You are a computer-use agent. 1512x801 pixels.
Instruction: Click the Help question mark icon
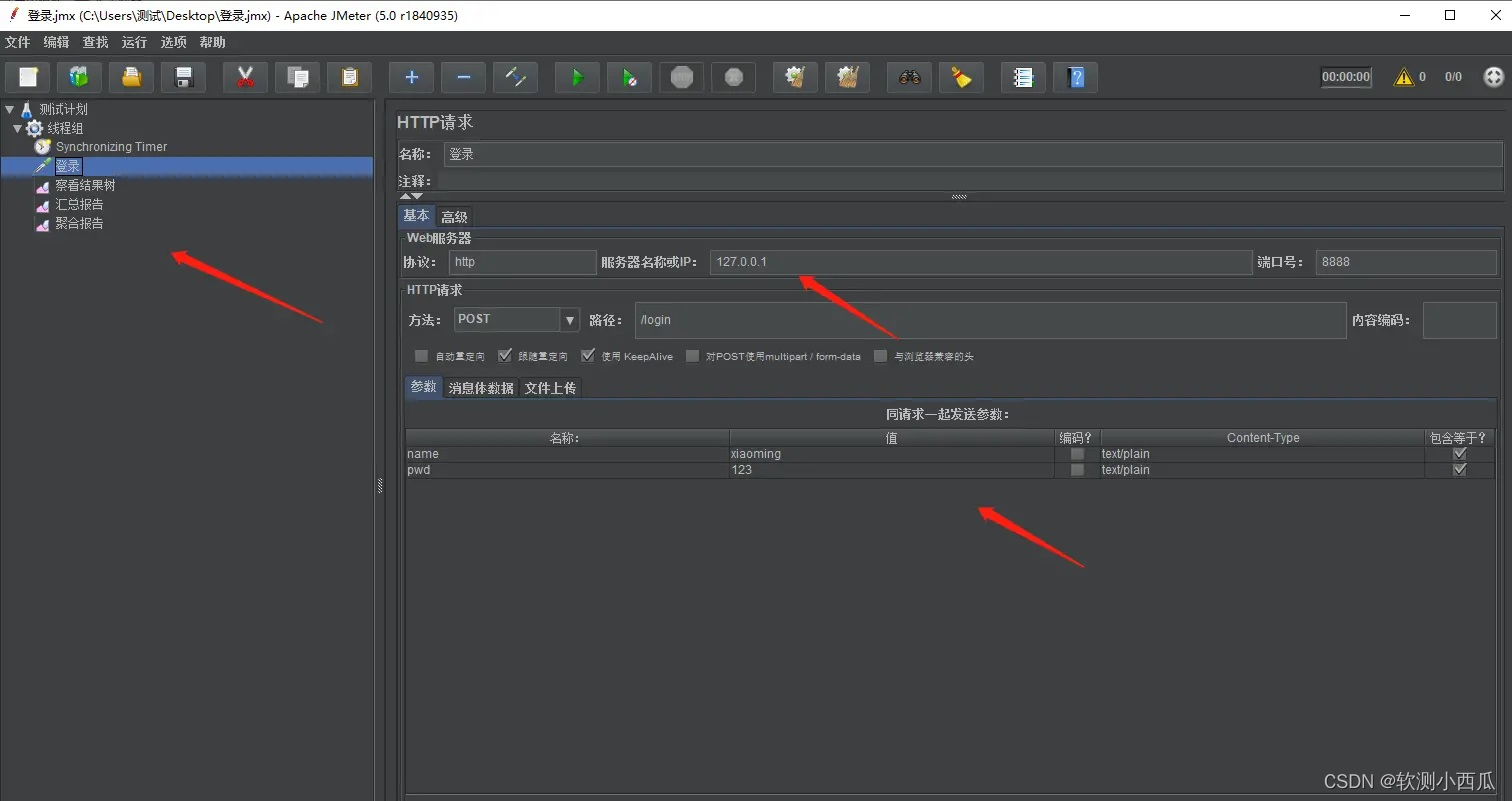1076,77
